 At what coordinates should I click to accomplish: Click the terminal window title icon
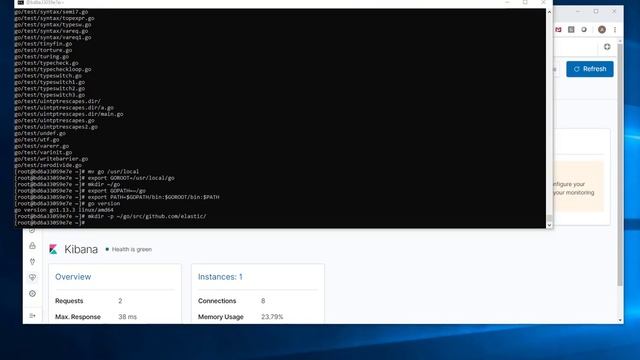click(x=20, y=2)
